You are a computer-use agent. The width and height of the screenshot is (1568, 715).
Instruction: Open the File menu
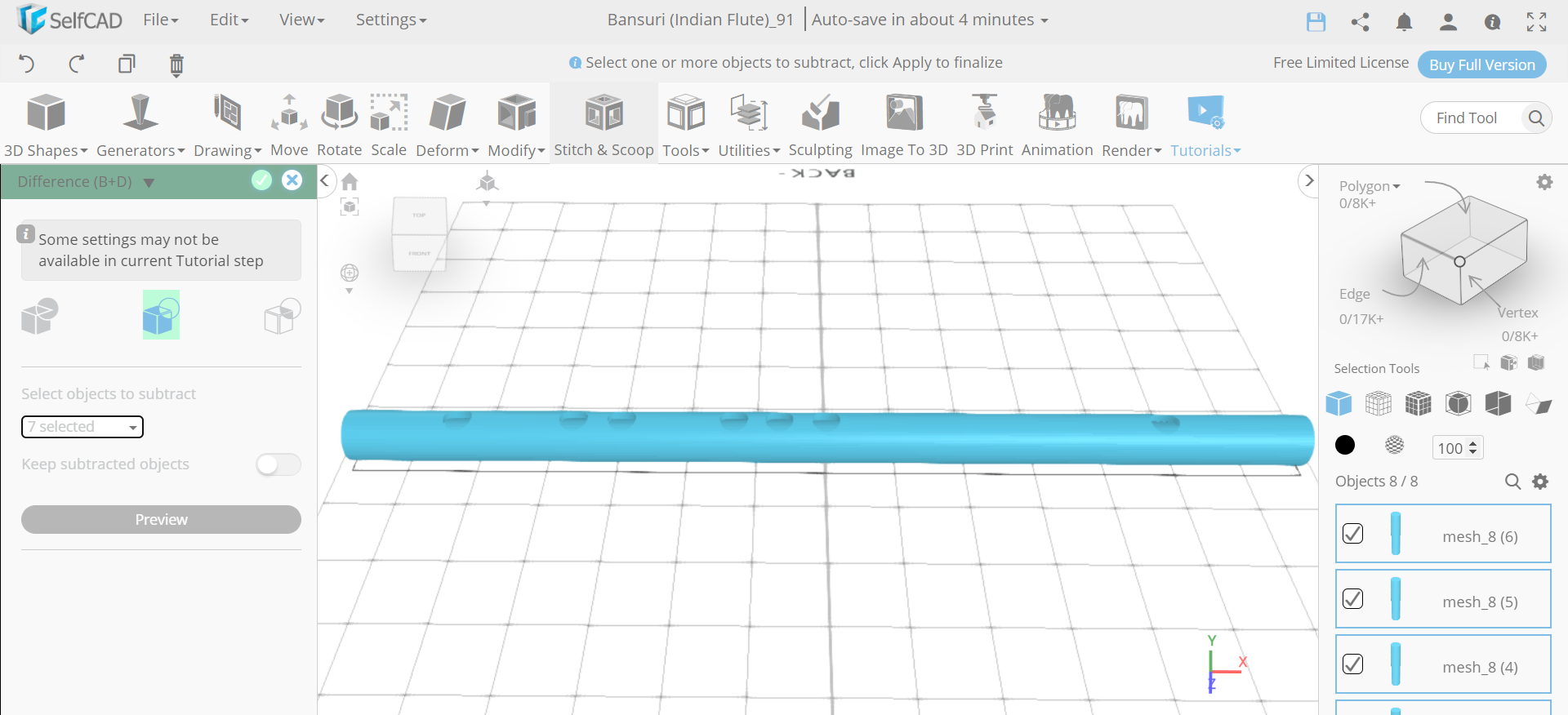(x=160, y=20)
